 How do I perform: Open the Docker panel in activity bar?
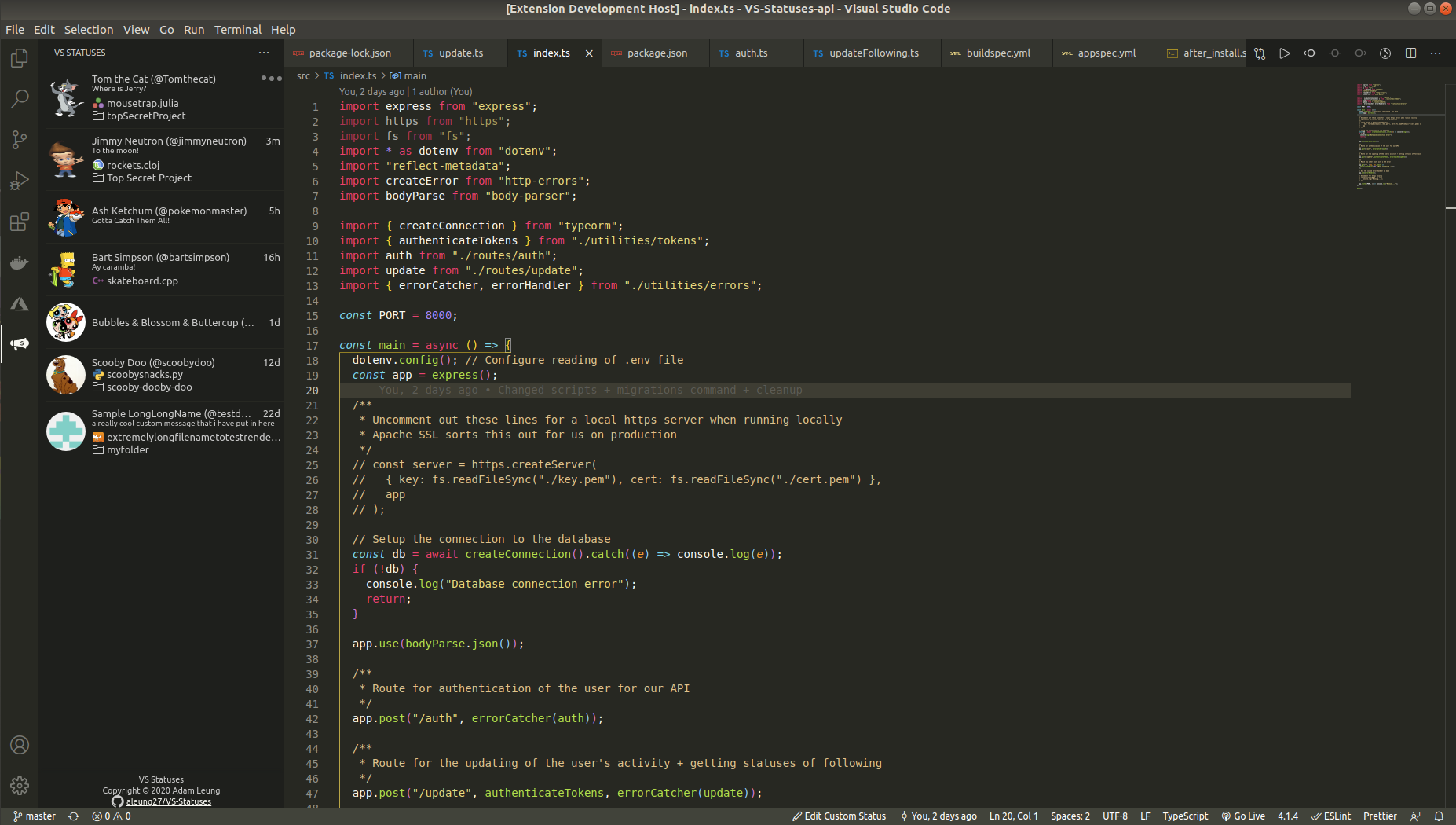20,262
